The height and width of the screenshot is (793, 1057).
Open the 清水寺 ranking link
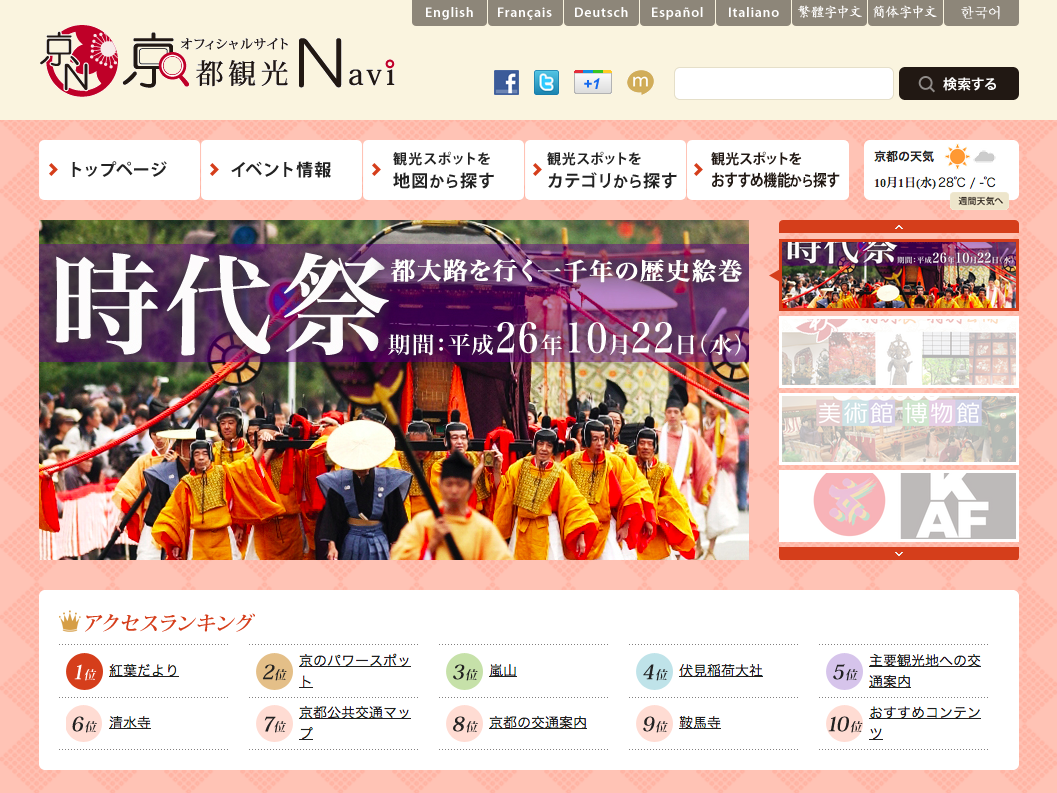point(129,722)
